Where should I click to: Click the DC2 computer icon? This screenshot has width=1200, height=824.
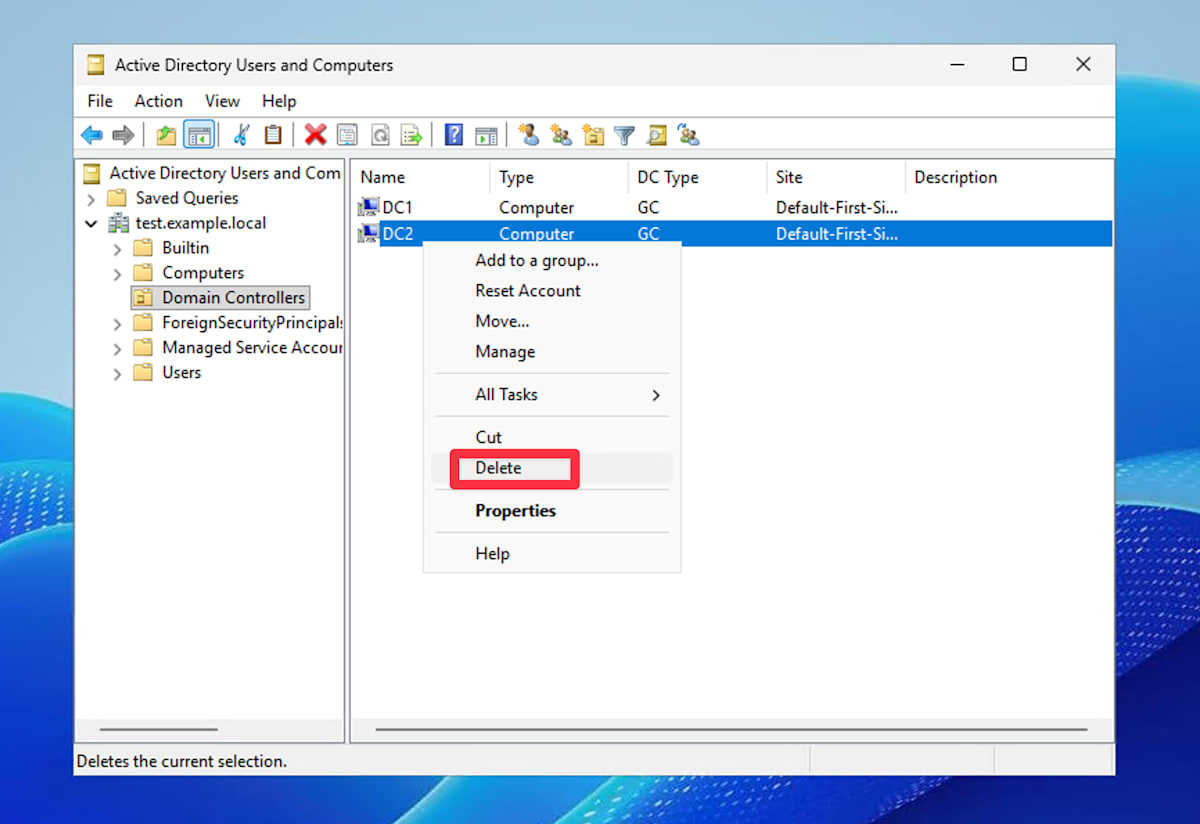click(369, 234)
